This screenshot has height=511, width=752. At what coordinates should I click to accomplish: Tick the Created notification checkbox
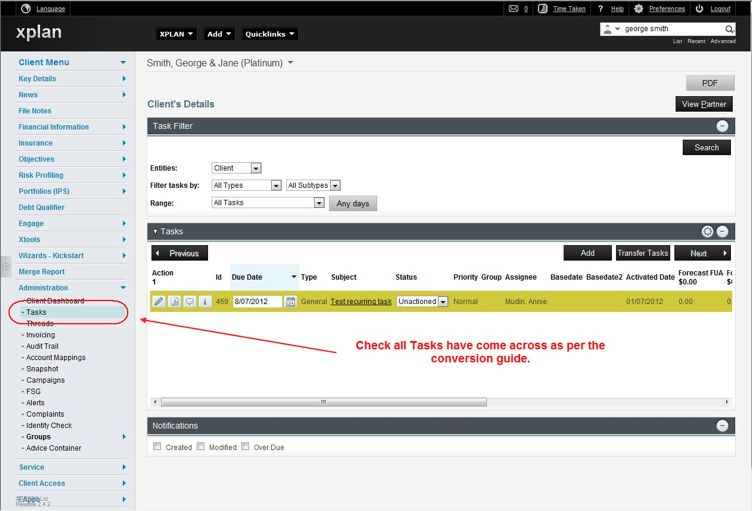coord(157,446)
